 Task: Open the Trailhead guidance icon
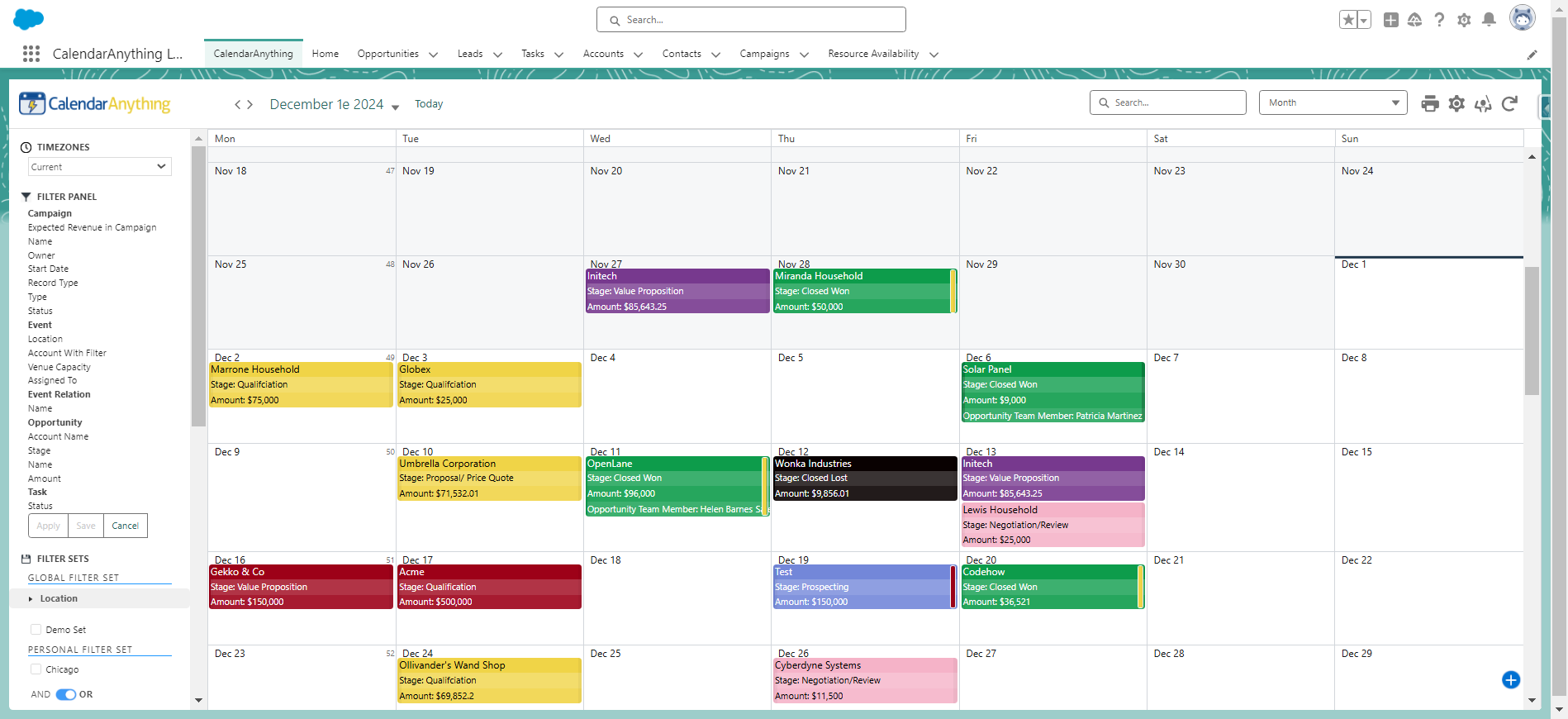pyautogui.click(x=1415, y=20)
